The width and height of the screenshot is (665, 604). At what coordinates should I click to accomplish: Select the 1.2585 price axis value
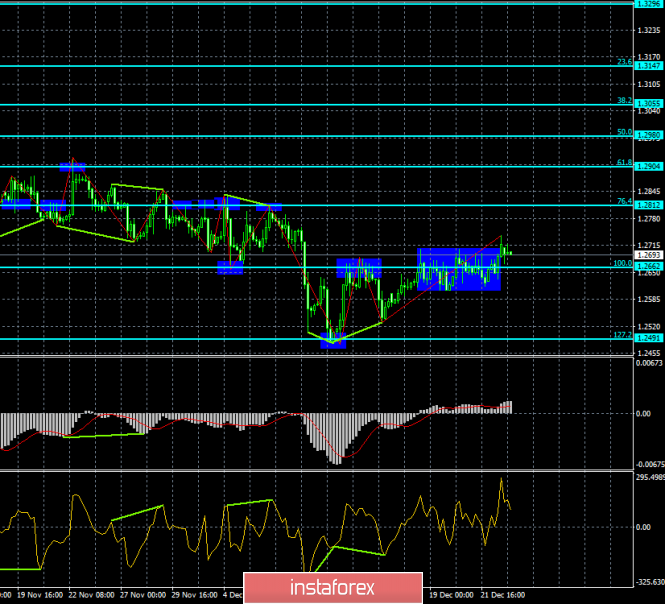(649, 299)
